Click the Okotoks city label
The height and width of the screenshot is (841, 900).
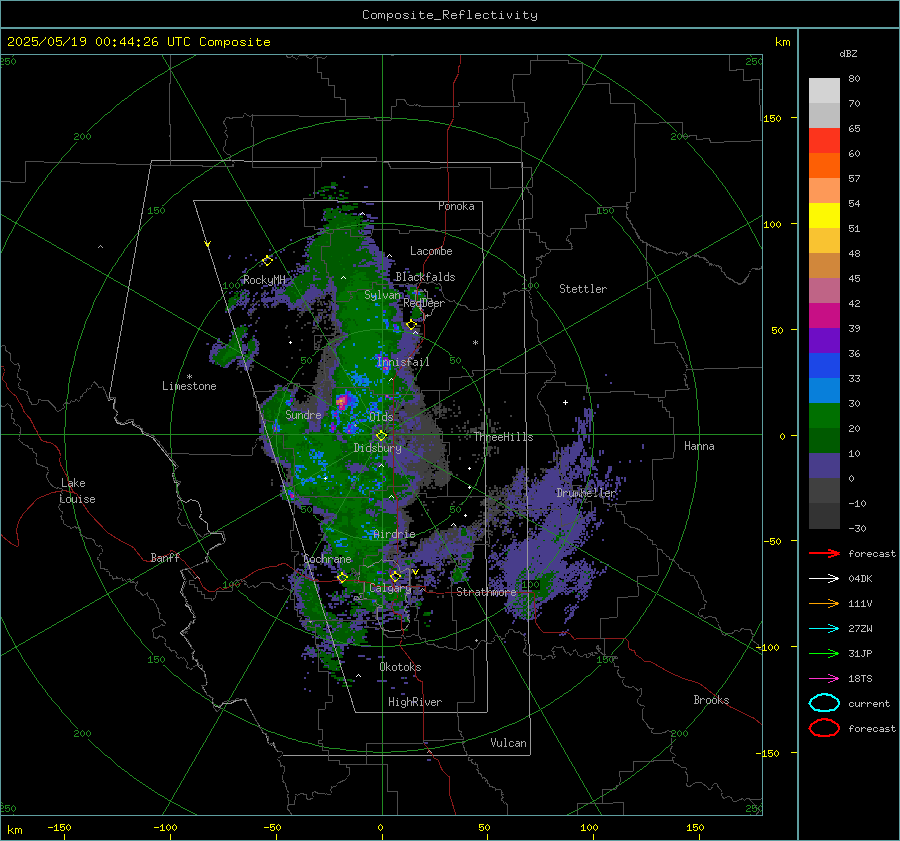click(x=400, y=667)
